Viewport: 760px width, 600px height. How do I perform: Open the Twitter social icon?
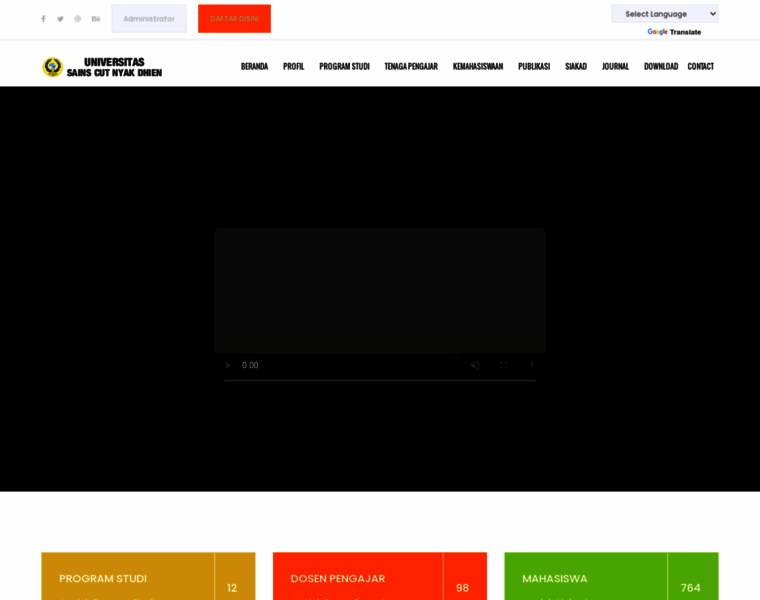point(60,19)
